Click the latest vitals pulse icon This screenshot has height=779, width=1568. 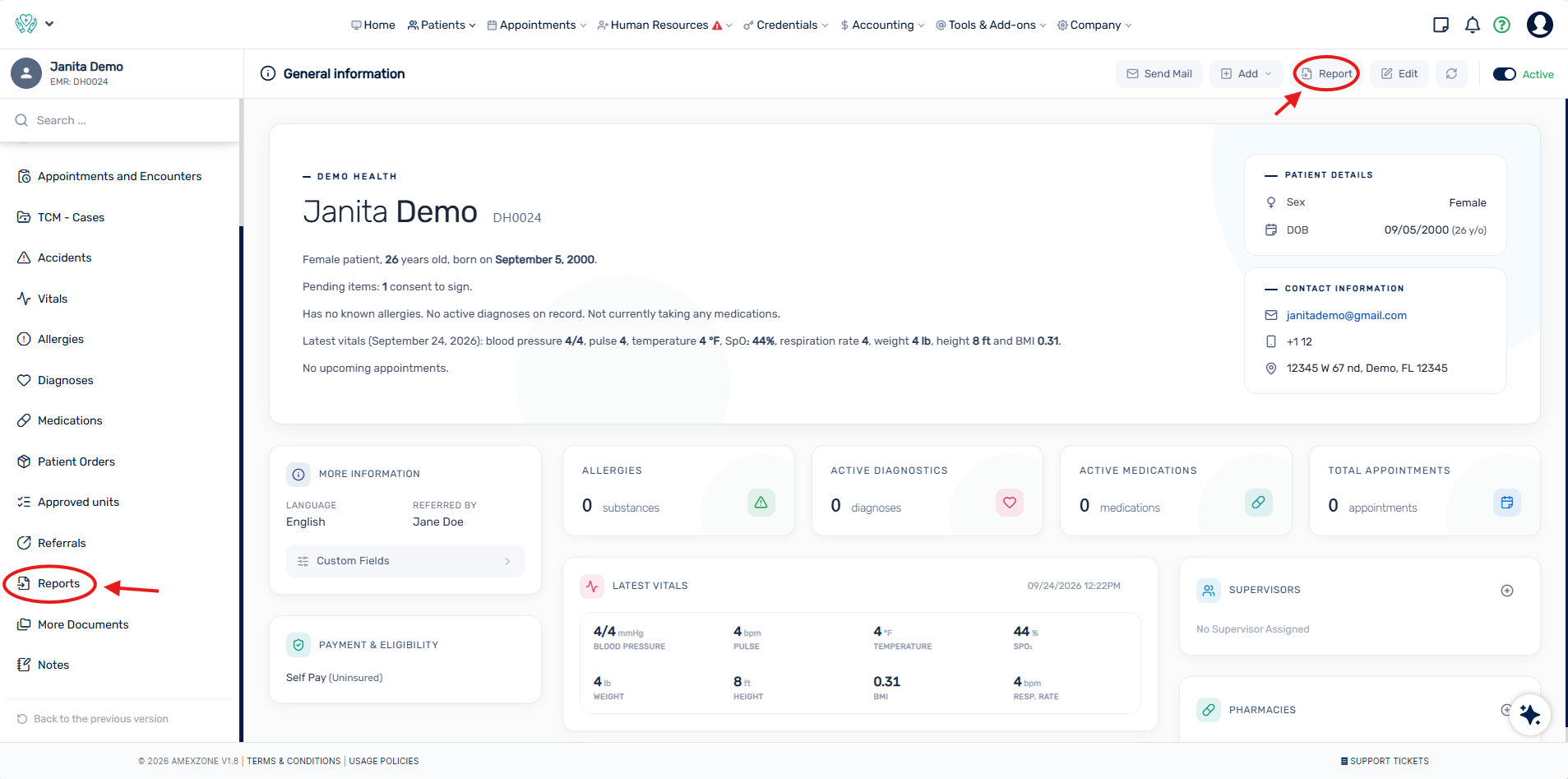(x=592, y=587)
